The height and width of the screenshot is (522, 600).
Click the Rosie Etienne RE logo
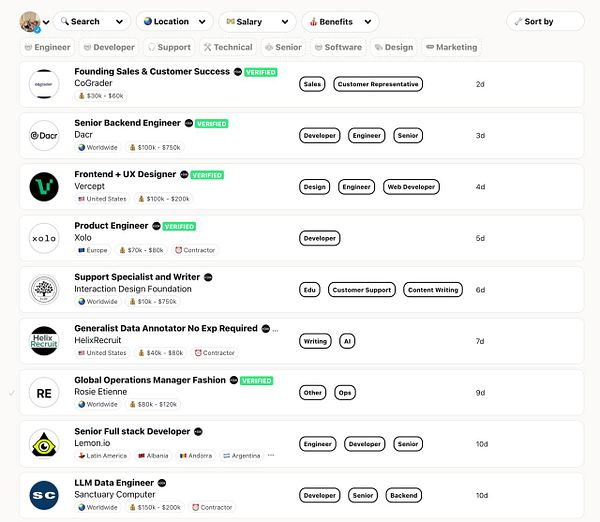click(44, 393)
